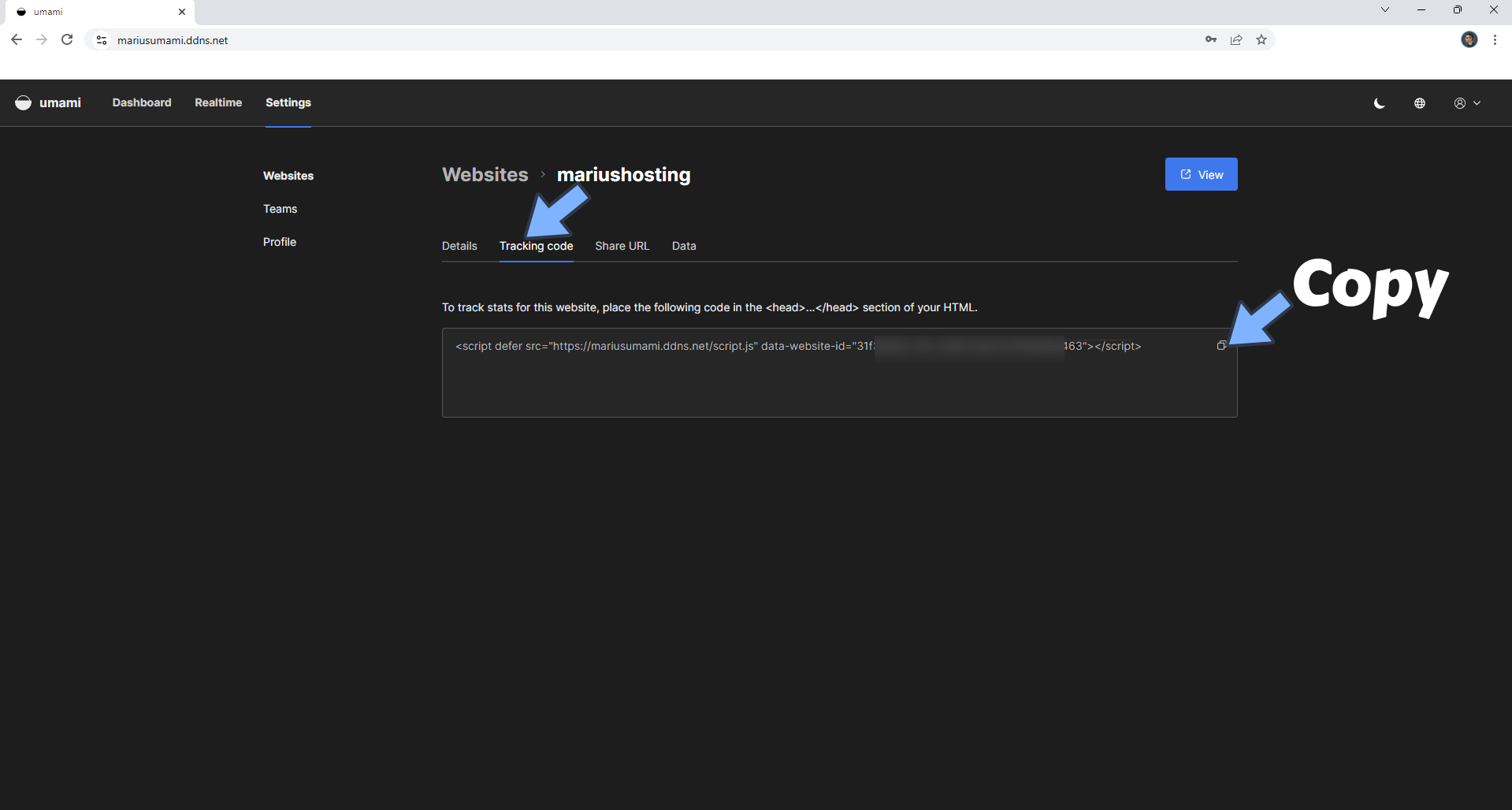Open the Data tab

(684, 246)
